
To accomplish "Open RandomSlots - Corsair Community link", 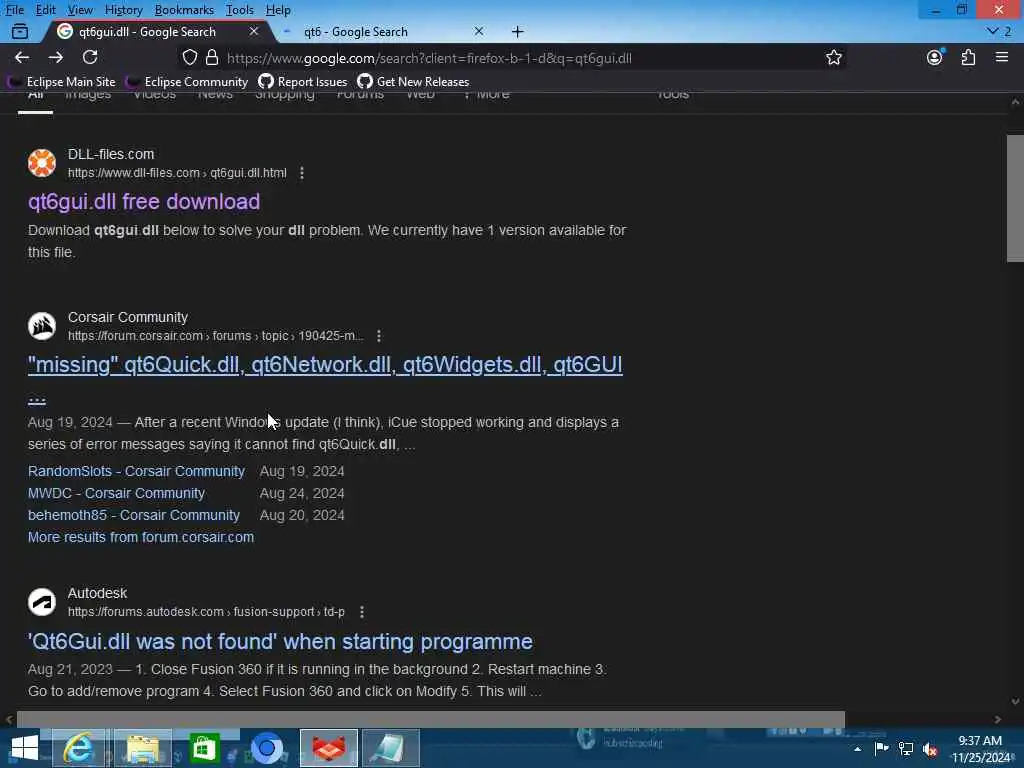I will 136,471.
